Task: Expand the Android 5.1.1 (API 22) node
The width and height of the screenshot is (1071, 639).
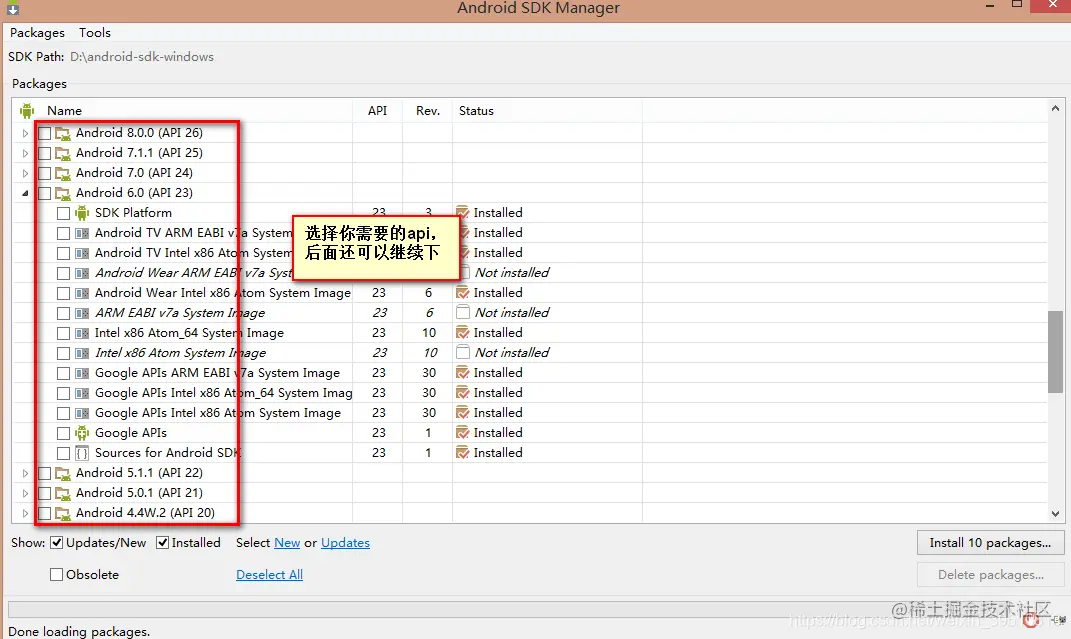Action: [25, 473]
